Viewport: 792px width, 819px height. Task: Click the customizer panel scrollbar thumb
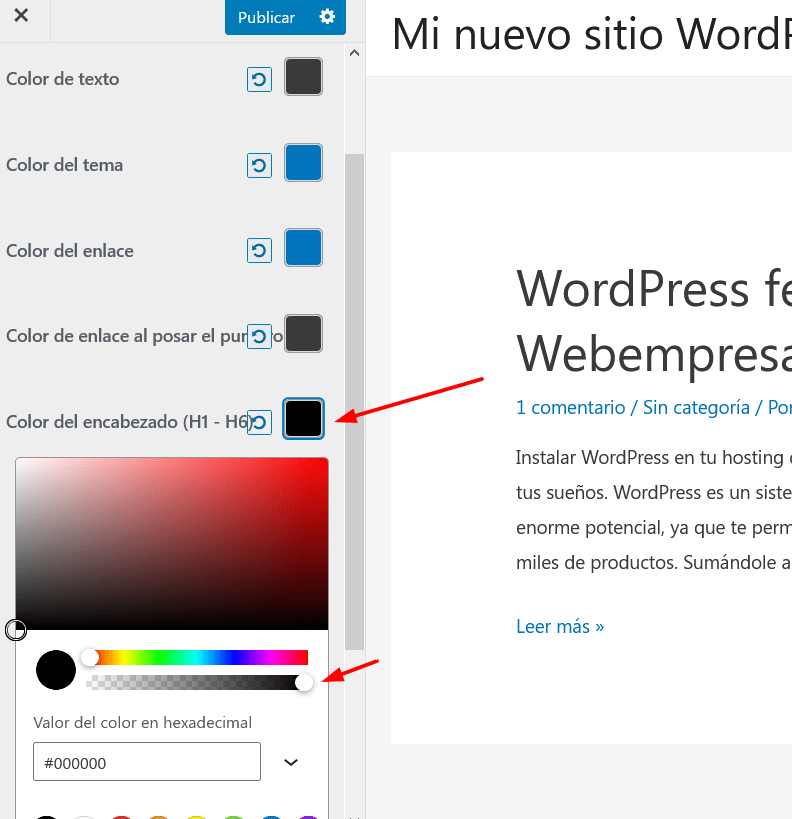[x=354, y=402]
